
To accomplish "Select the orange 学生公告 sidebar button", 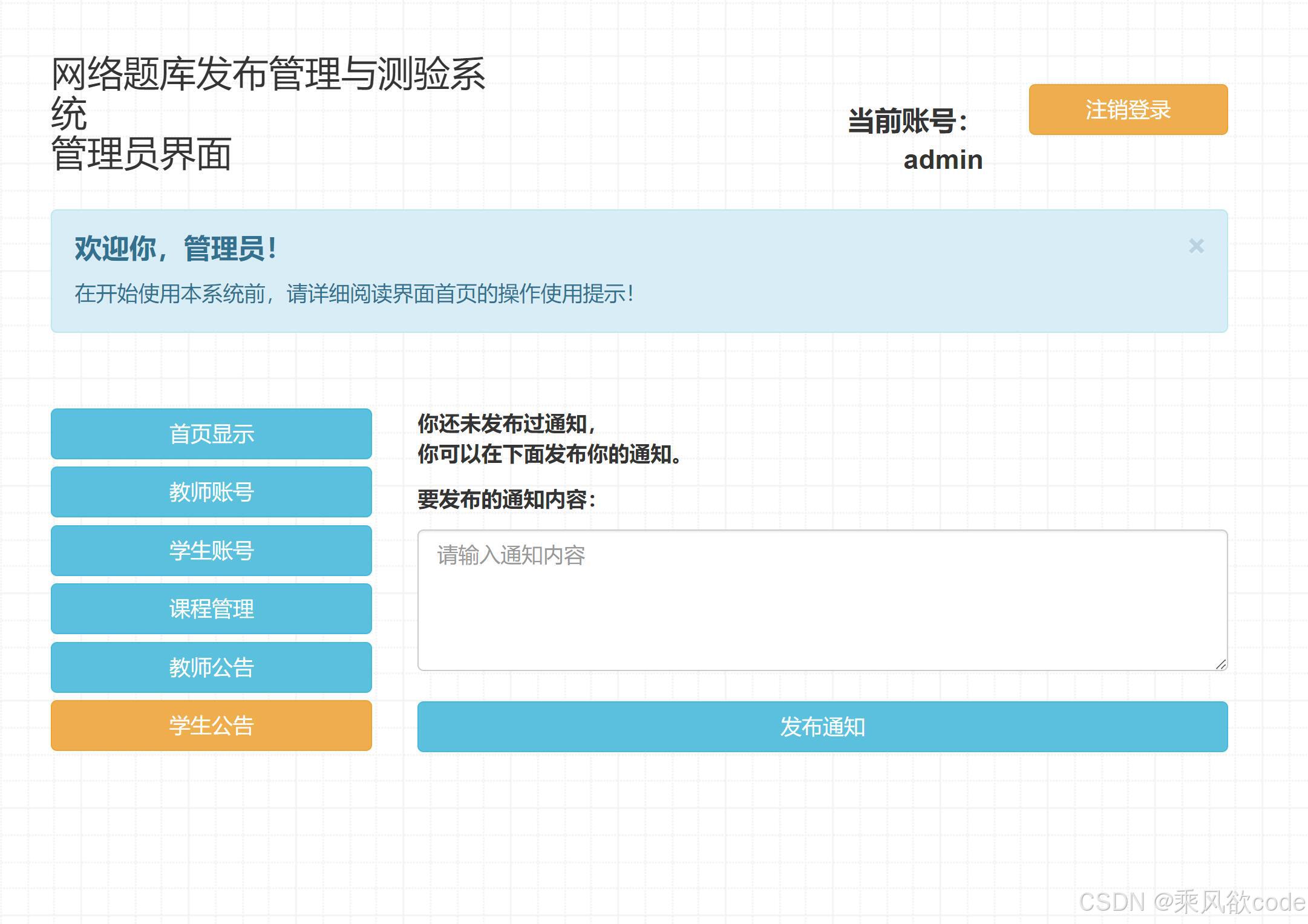I will (x=211, y=726).
